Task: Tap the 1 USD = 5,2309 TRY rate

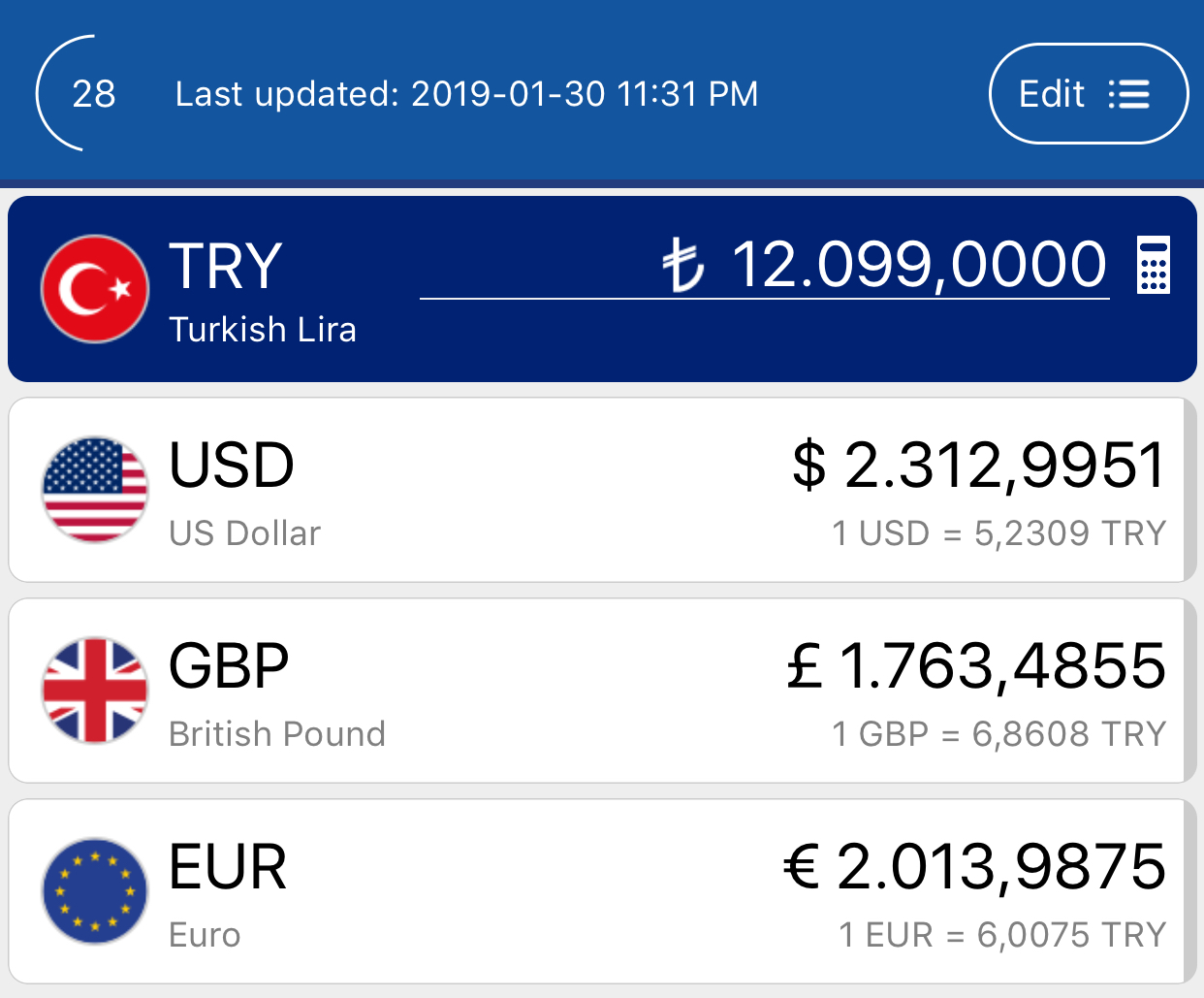Action: (x=998, y=533)
